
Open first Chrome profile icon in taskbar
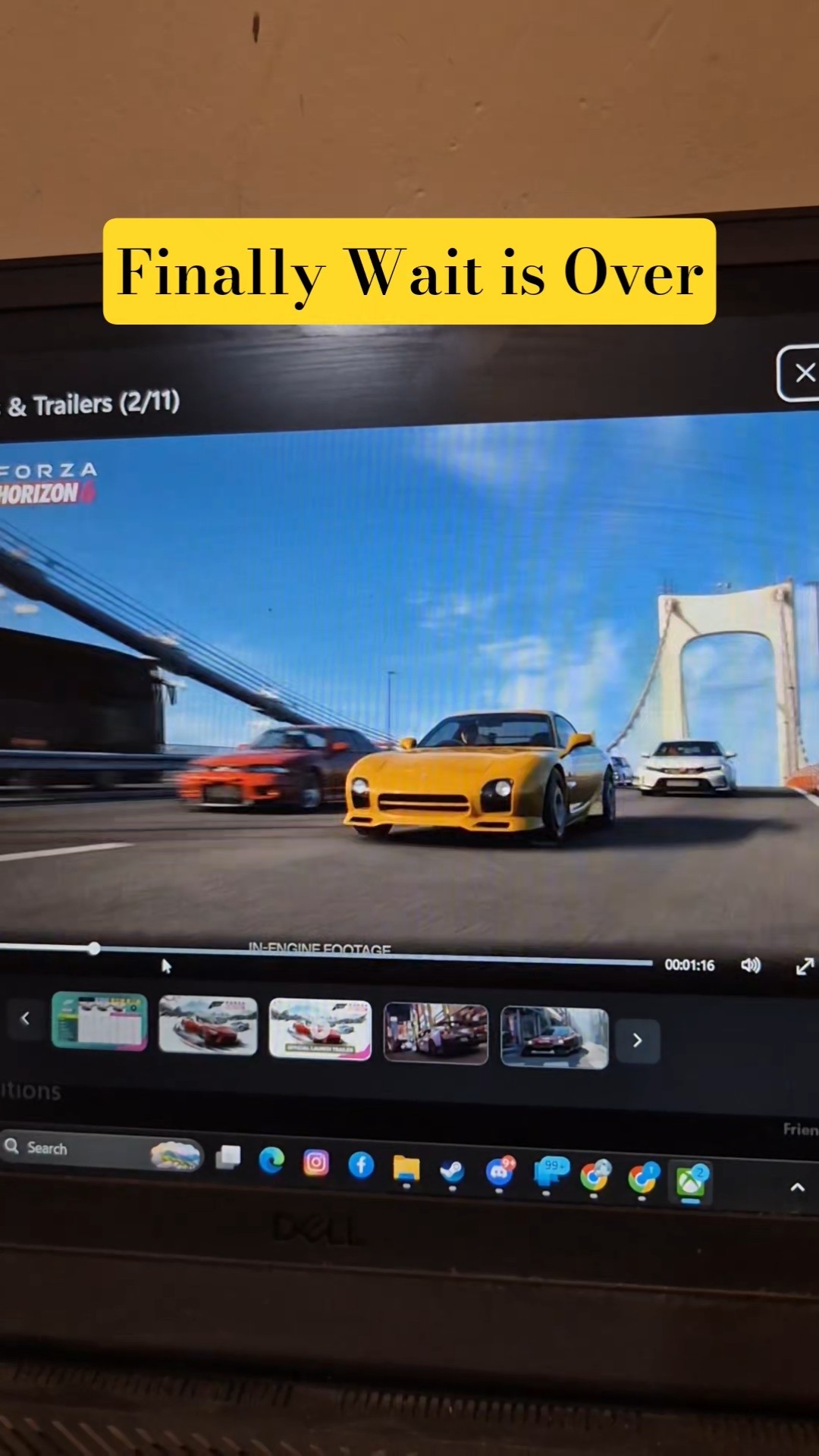[x=595, y=1175]
